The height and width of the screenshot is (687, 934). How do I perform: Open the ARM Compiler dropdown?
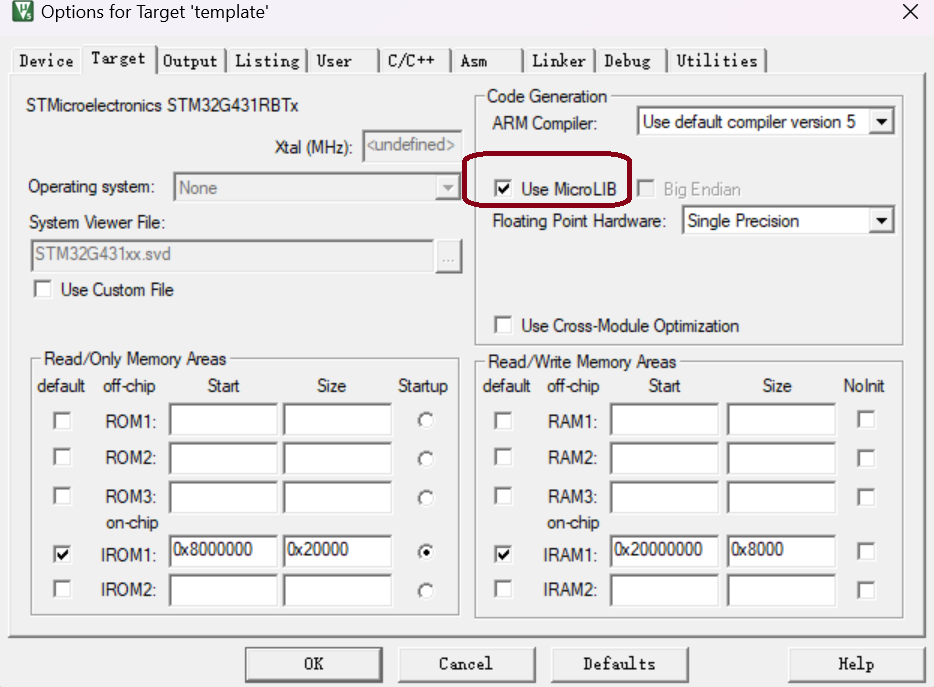[881, 121]
